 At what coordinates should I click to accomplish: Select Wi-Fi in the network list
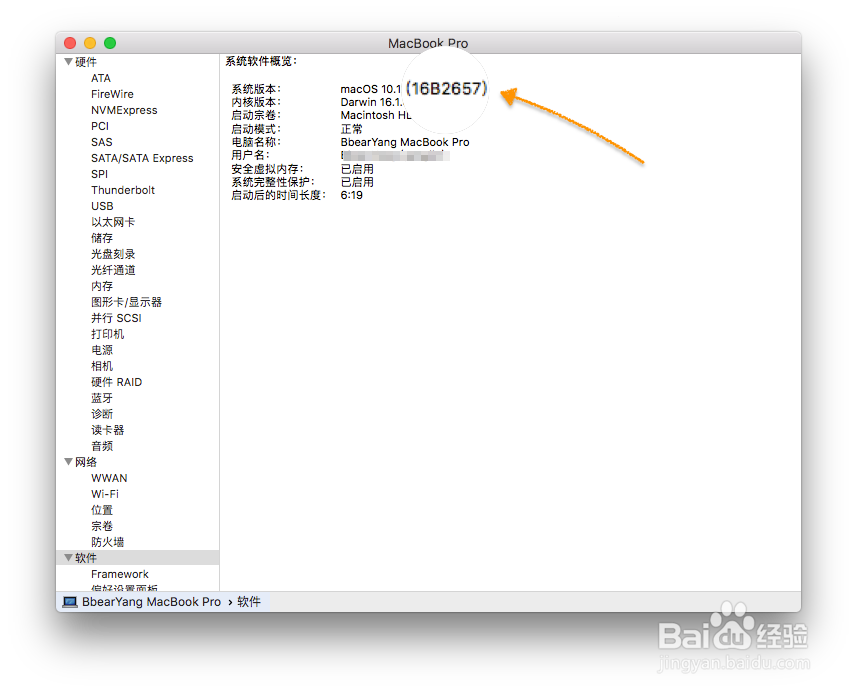coord(105,494)
